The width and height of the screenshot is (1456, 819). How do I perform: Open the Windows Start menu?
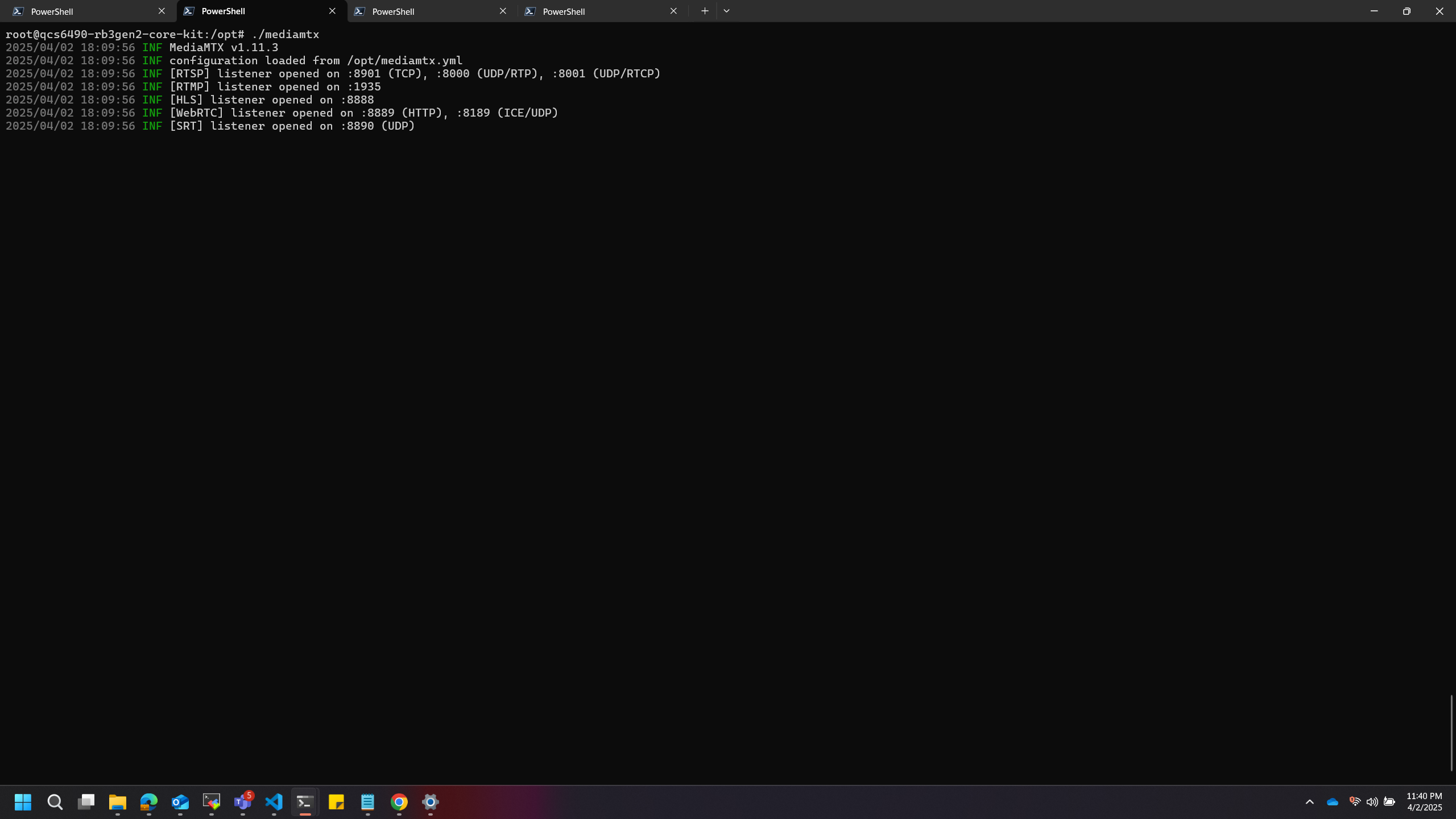point(23,802)
